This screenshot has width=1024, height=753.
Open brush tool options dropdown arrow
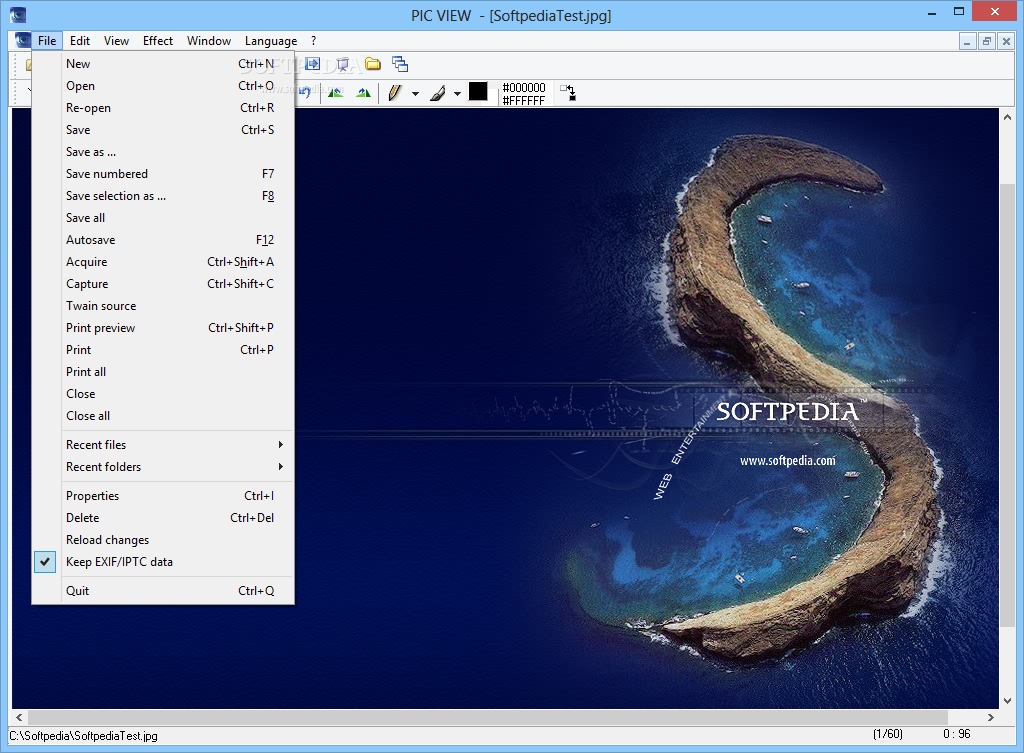pyautogui.click(x=457, y=93)
